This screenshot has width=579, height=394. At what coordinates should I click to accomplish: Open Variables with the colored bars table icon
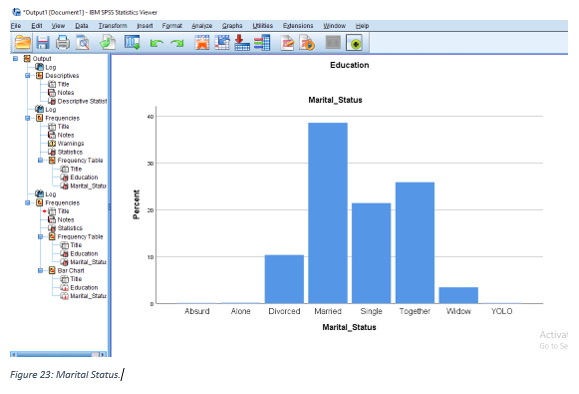262,43
